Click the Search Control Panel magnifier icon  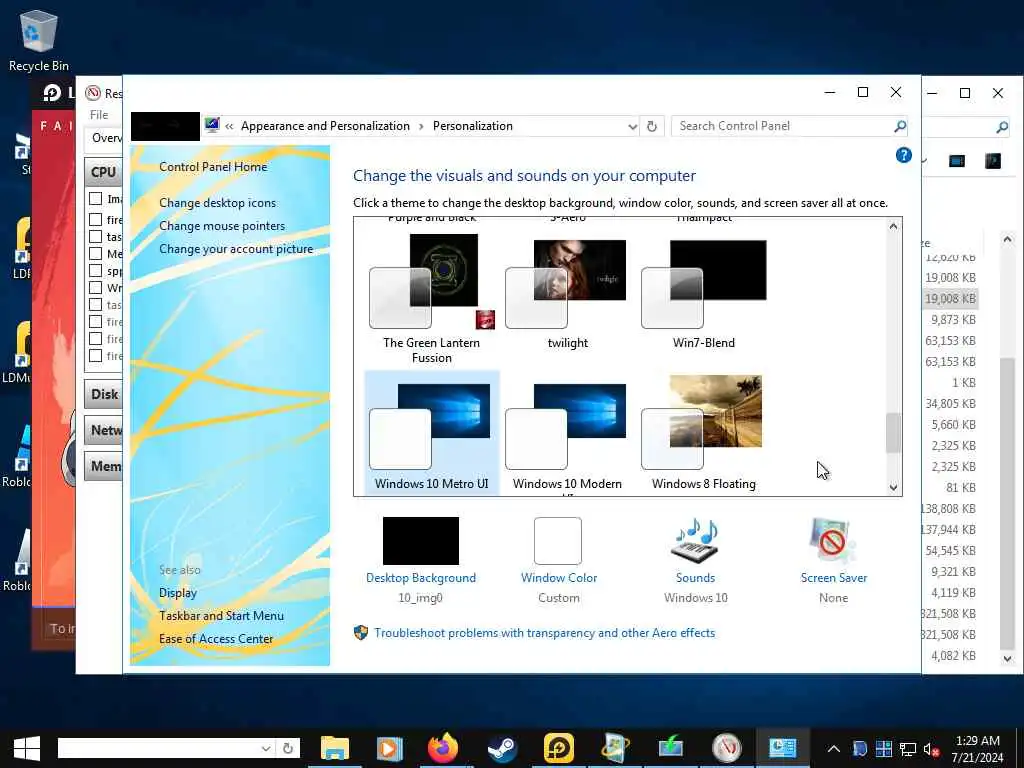point(900,126)
